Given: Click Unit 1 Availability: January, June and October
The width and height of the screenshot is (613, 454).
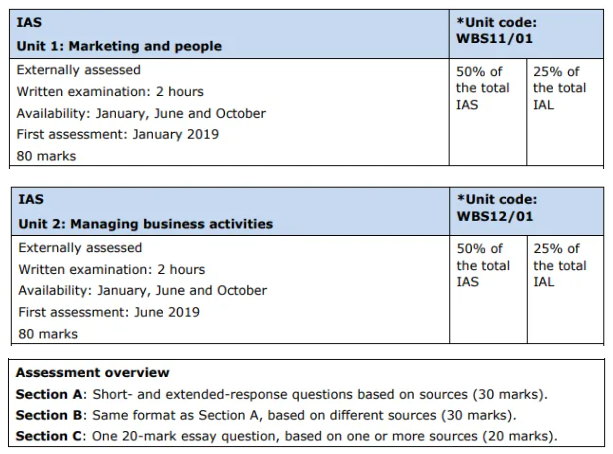Looking at the screenshot, I should 141,113.
